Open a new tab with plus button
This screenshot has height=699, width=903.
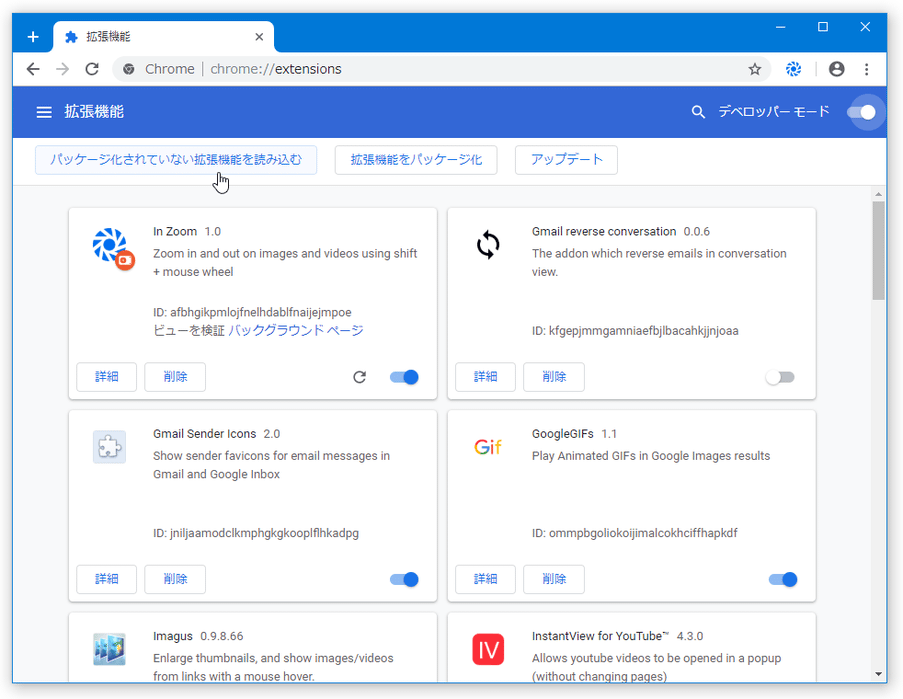33,37
